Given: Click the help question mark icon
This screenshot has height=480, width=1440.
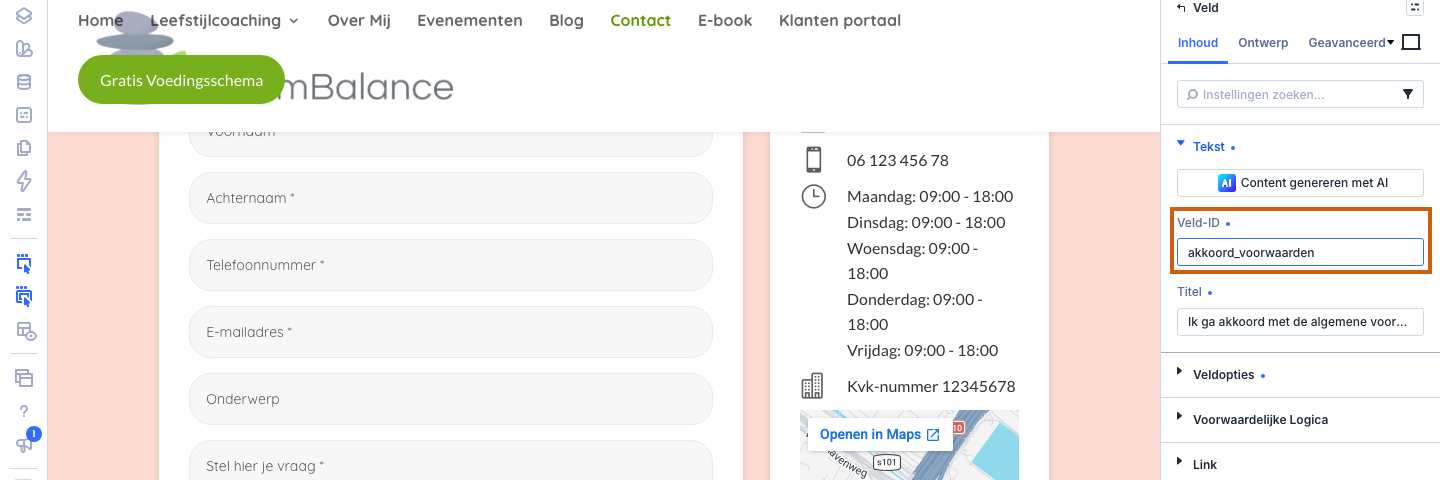Looking at the screenshot, I should (x=24, y=411).
